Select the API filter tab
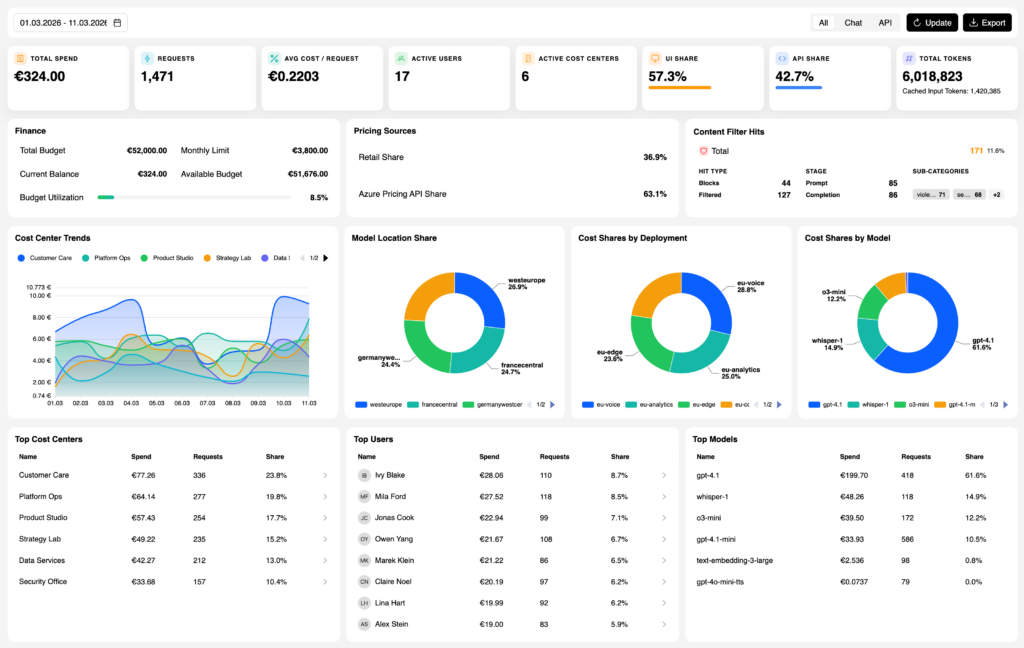 [x=885, y=21]
